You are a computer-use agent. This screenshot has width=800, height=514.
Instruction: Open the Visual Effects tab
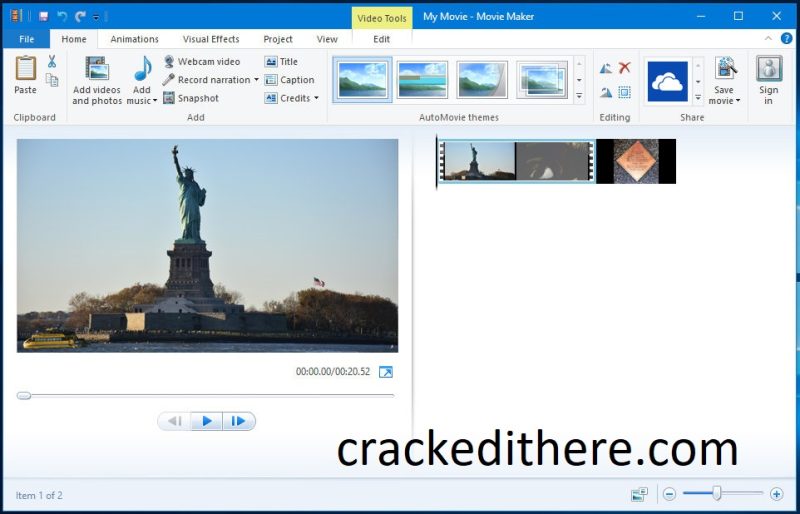point(211,39)
